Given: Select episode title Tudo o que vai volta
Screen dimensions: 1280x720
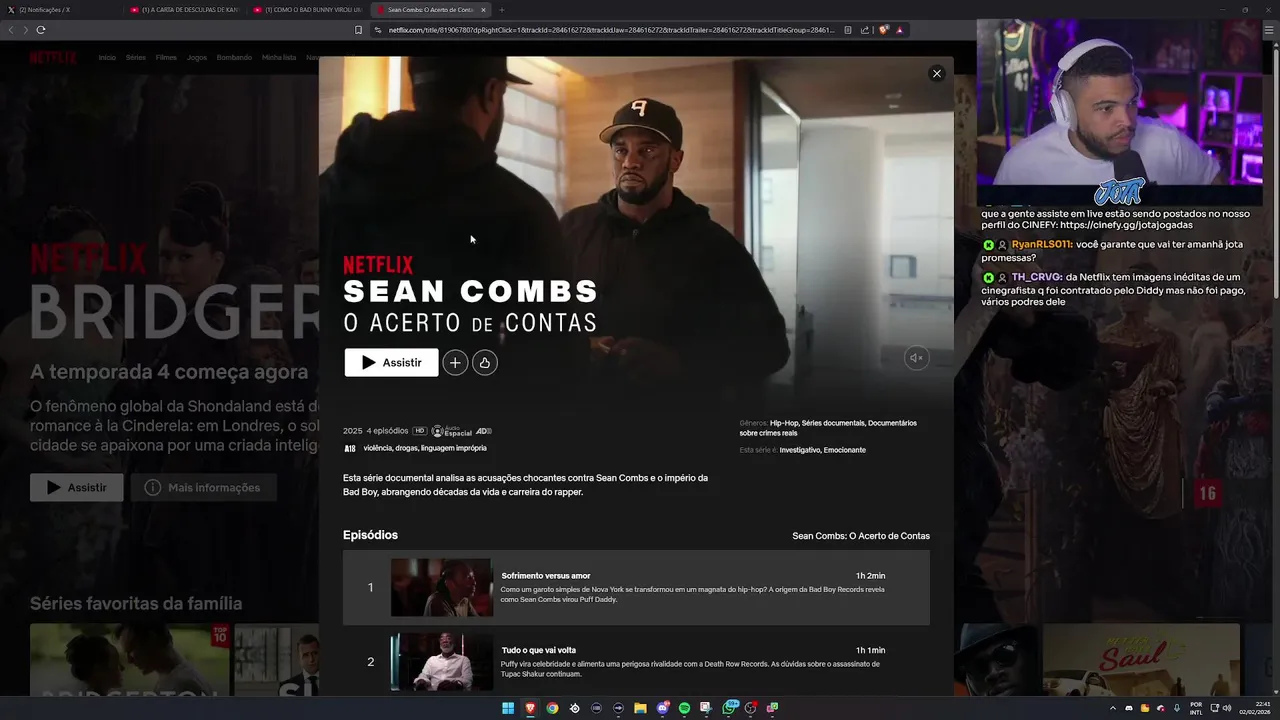Looking at the screenshot, I should pyautogui.click(x=538, y=650).
